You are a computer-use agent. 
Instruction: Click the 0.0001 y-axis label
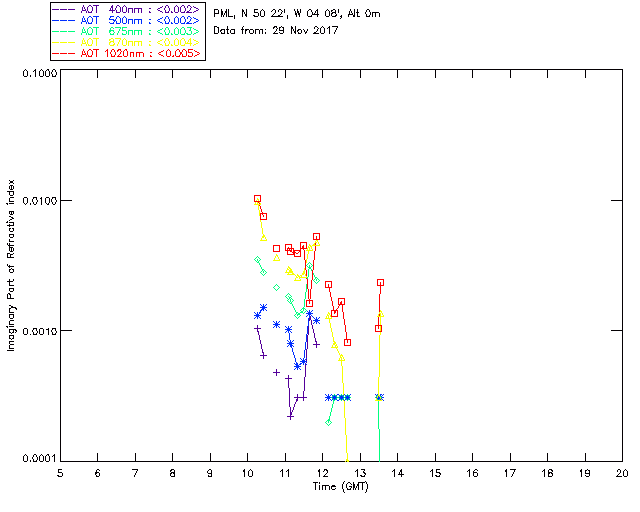(x=39, y=459)
